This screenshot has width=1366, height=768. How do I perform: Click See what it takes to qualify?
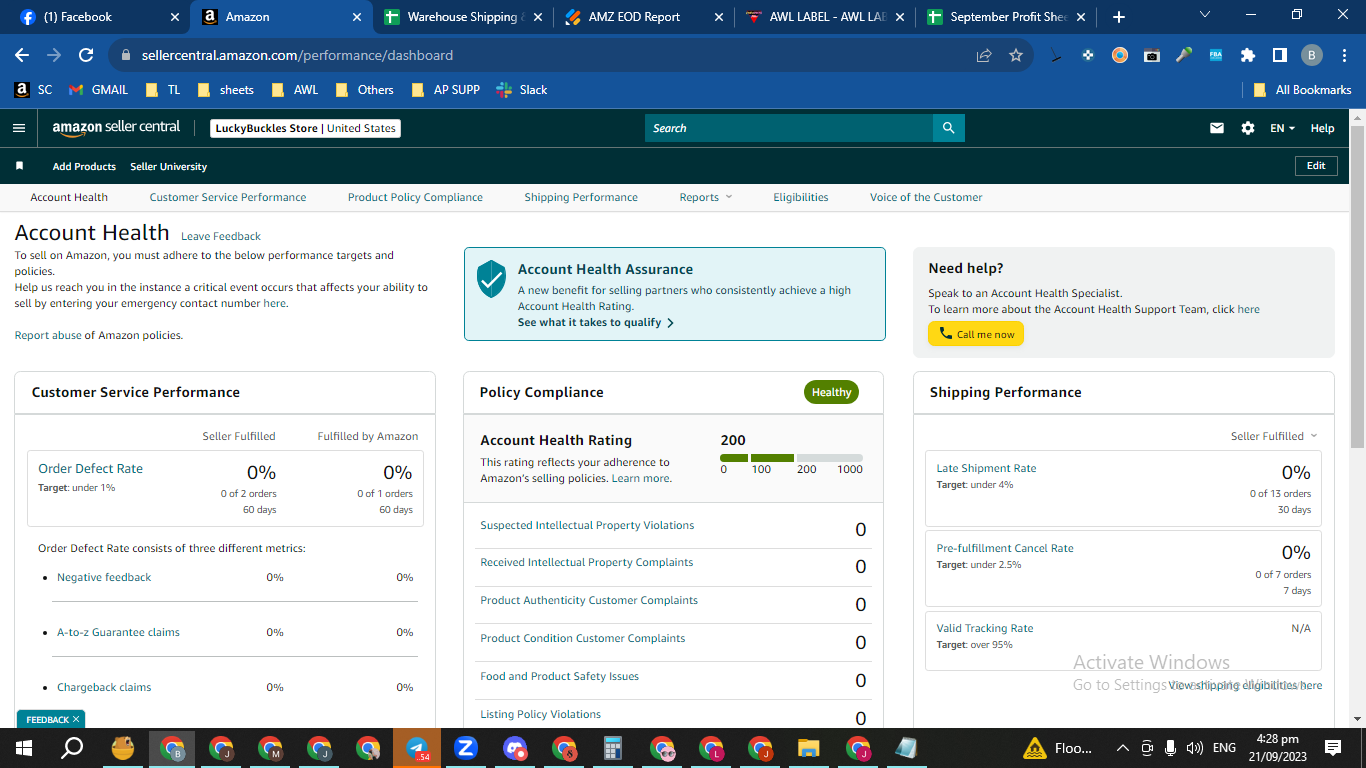[596, 322]
